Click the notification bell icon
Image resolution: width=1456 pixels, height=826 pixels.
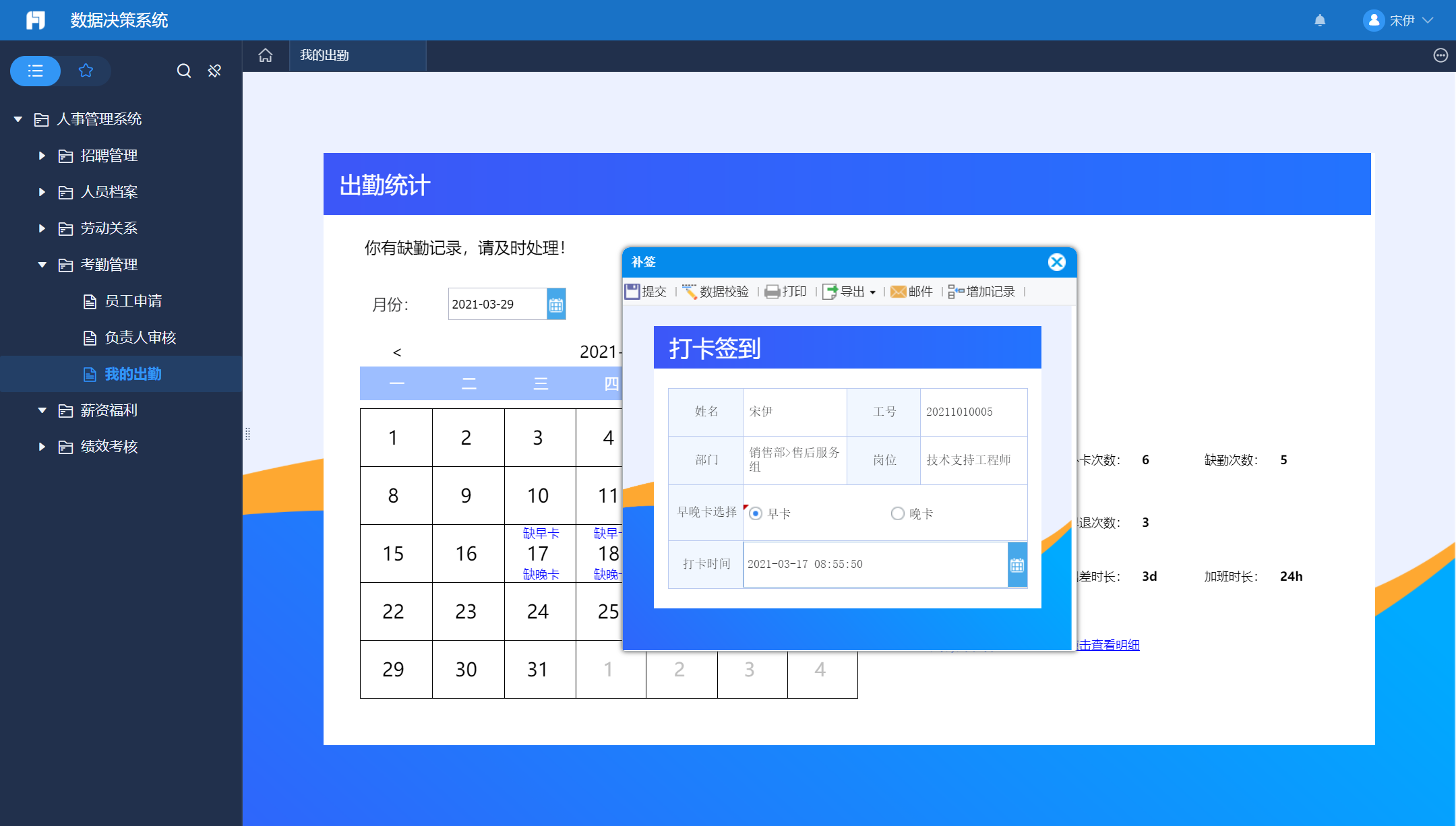(1320, 20)
